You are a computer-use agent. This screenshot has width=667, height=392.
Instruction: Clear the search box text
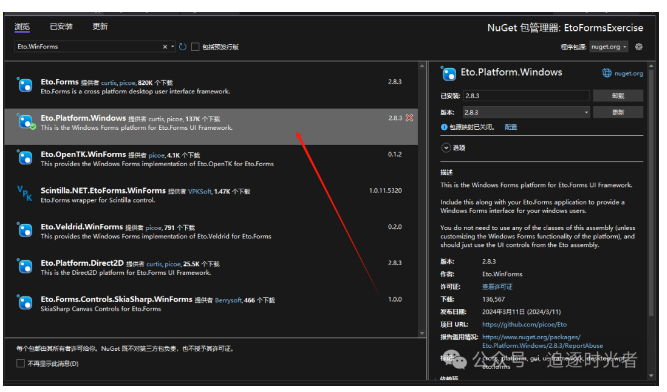[x=165, y=47]
